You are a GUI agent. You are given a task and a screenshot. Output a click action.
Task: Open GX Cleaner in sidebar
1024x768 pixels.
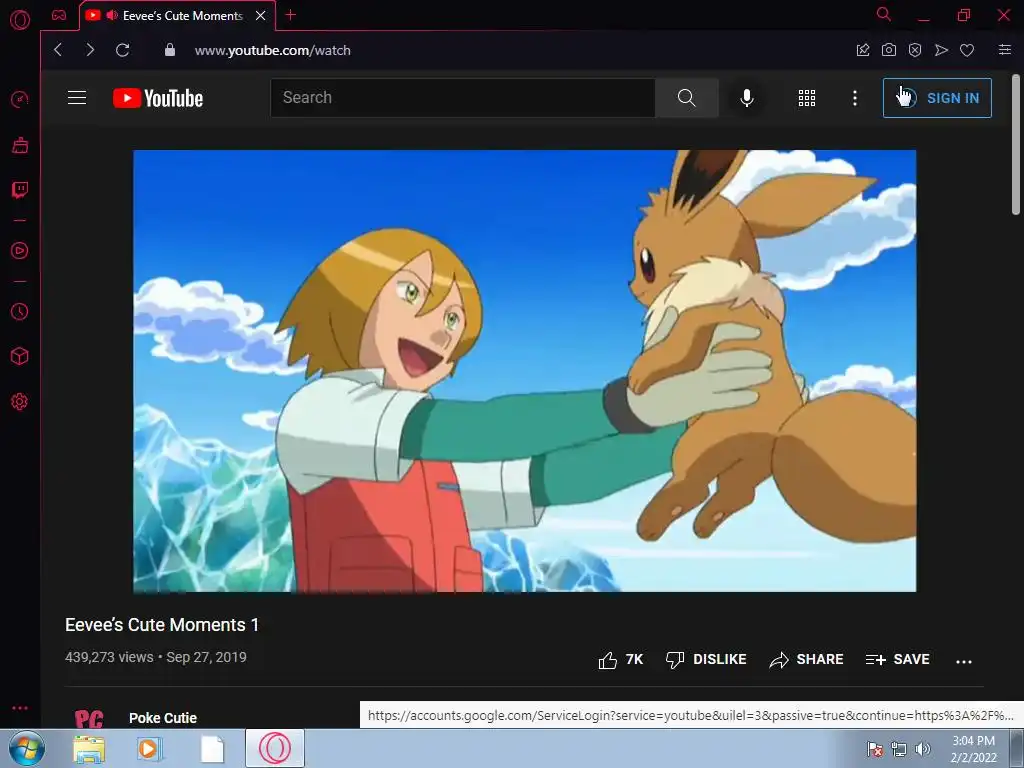[x=20, y=145]
